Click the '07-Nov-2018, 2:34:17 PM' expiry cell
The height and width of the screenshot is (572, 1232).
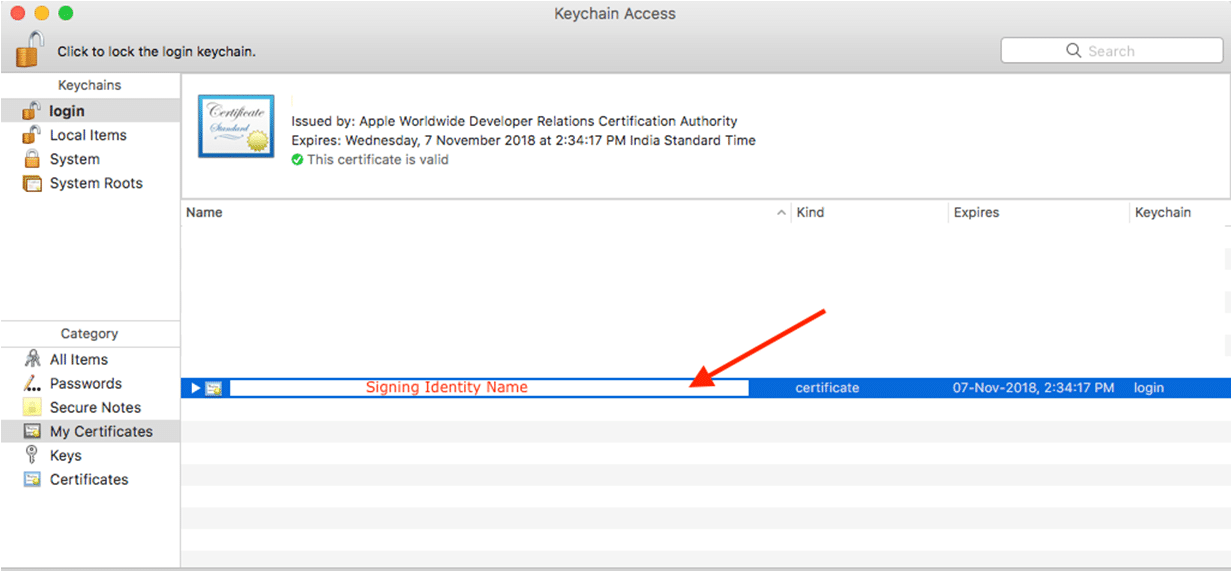[1033, 388]
